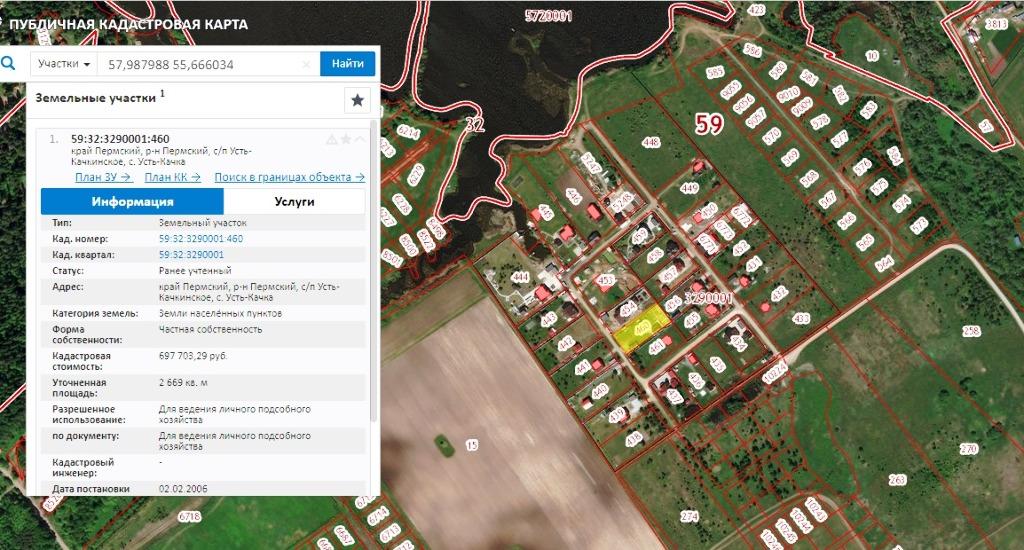Click parcel label 449 on the map
The image size is (1024, 550).
(690, 188)
